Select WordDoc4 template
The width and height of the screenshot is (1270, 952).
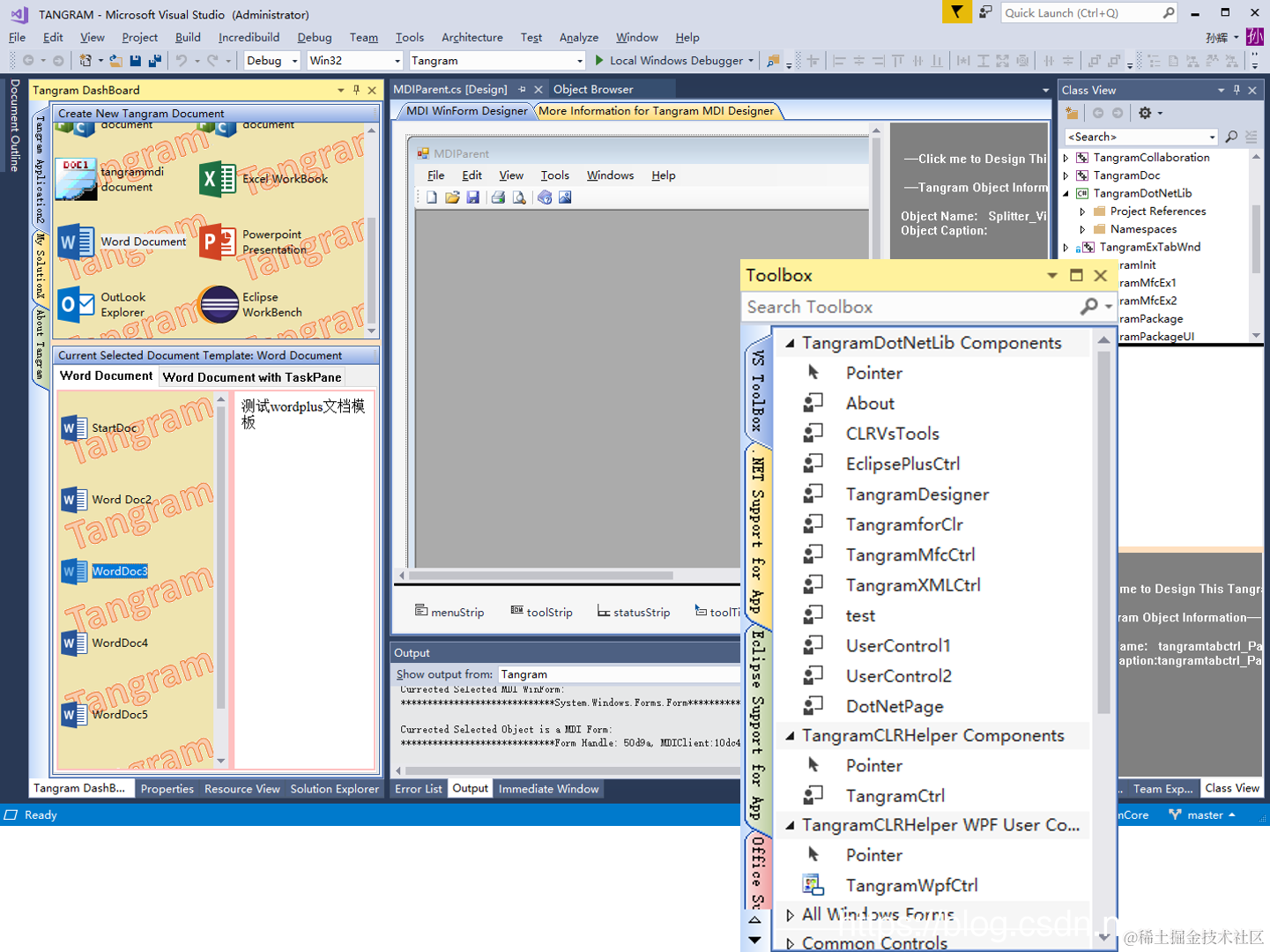click(x=105, y=643)
